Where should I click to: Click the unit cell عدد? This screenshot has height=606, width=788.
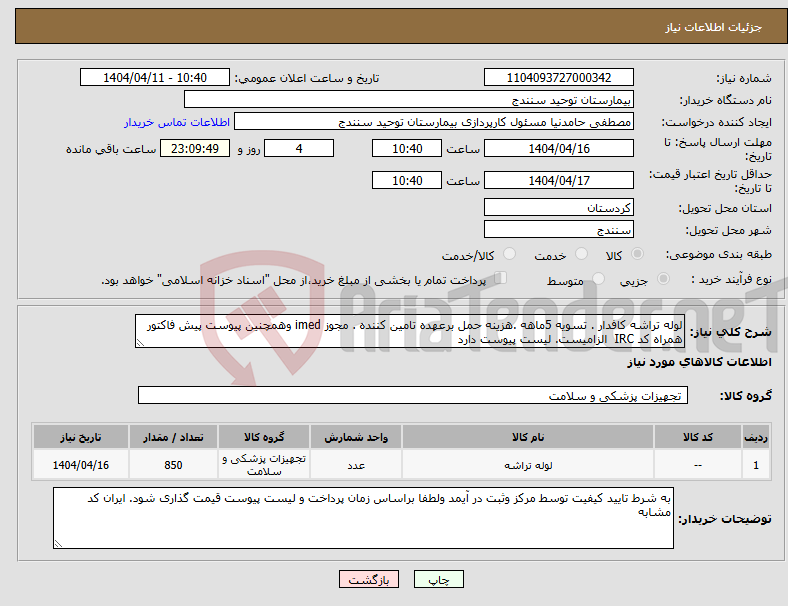356,465
